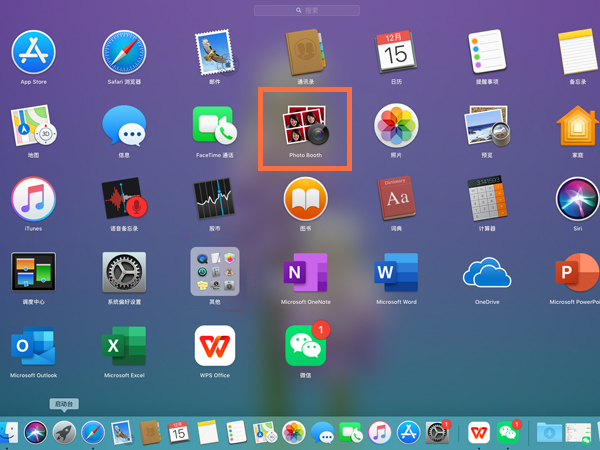Image resolution: width=600 pixels, height=450 pixels.
Task: Open the Photo Booth app
Action: (x=305, y=125)
